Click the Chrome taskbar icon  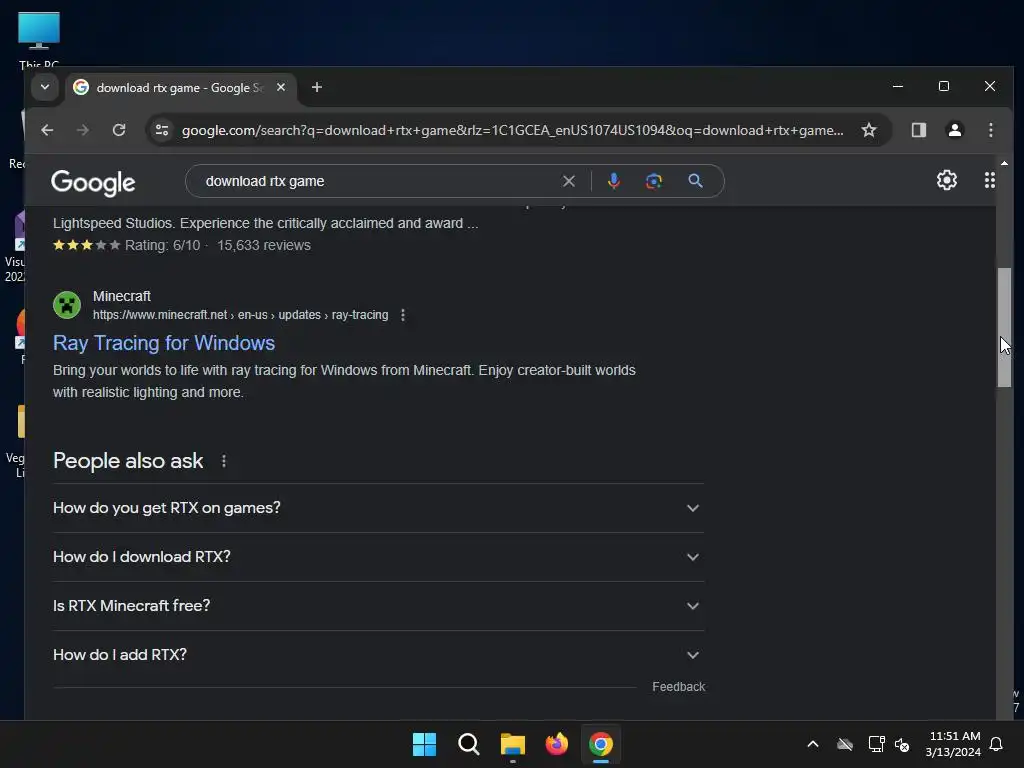(601, 744)
